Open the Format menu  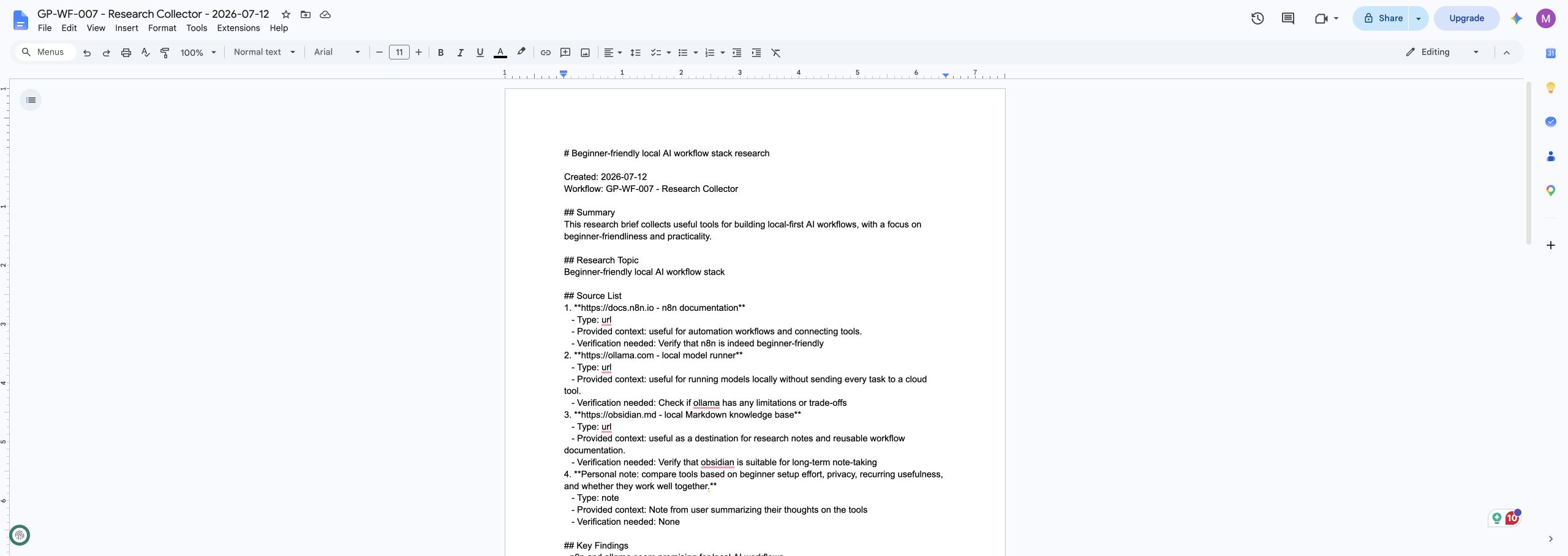(162, 28)
